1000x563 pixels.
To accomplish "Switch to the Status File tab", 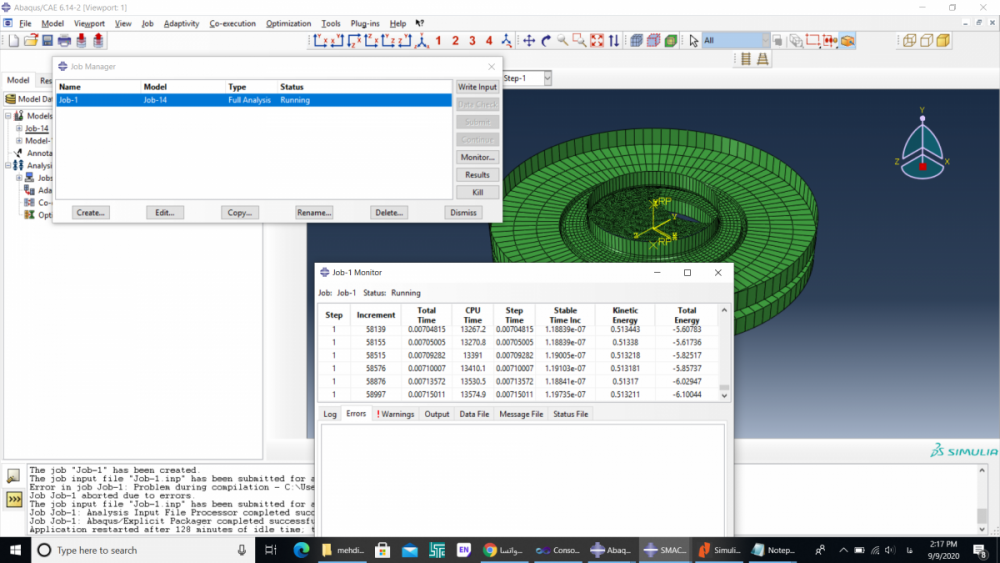I will pyautogui.click(x=570, y=414).
